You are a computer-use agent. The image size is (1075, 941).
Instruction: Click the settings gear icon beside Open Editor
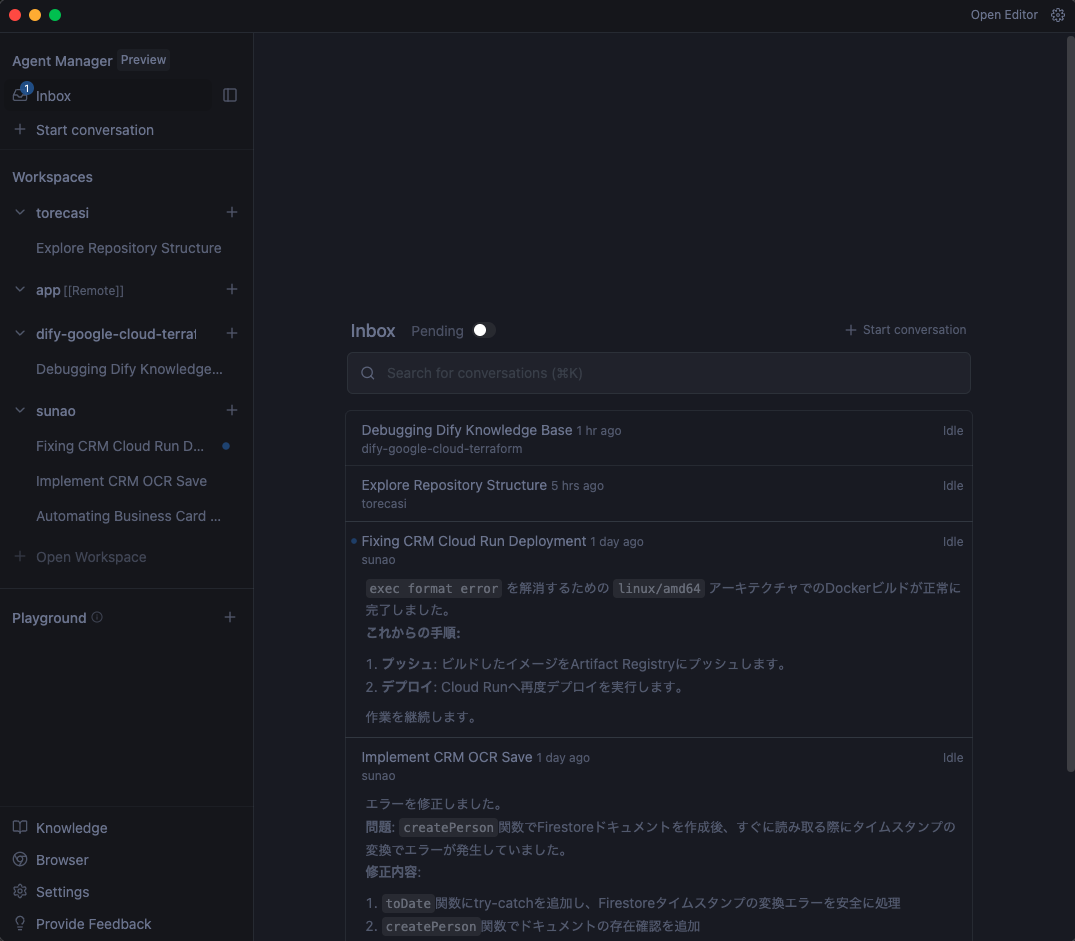1058,15
